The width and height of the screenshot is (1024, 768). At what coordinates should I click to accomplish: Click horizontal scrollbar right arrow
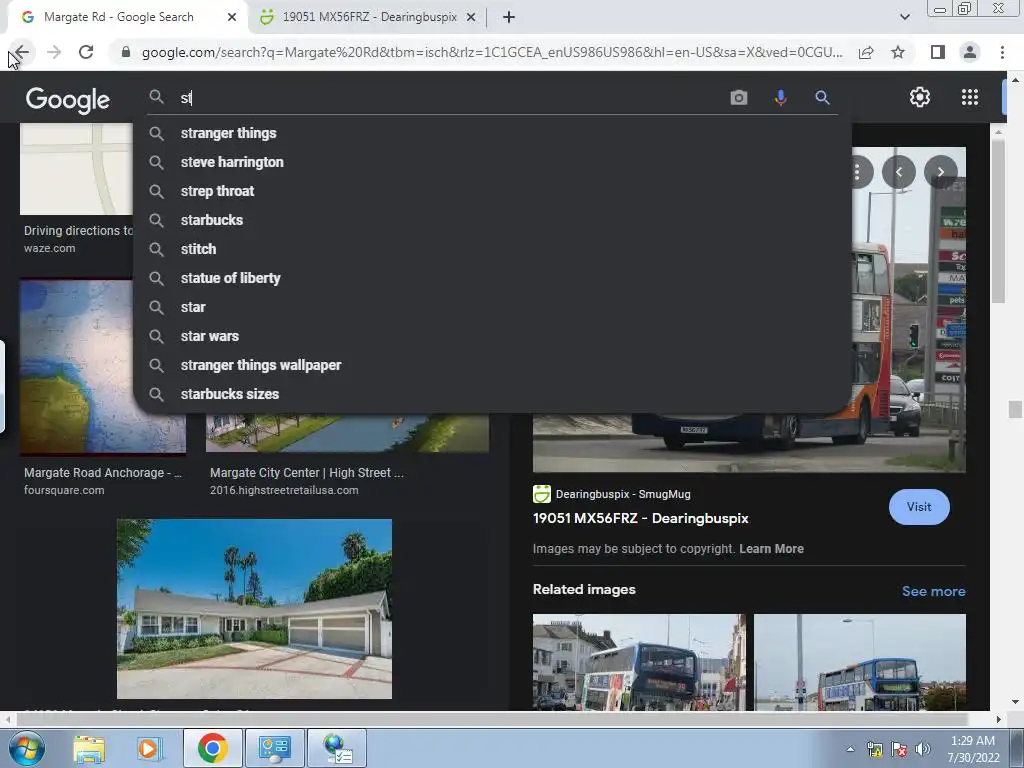(x=998, y=719)
